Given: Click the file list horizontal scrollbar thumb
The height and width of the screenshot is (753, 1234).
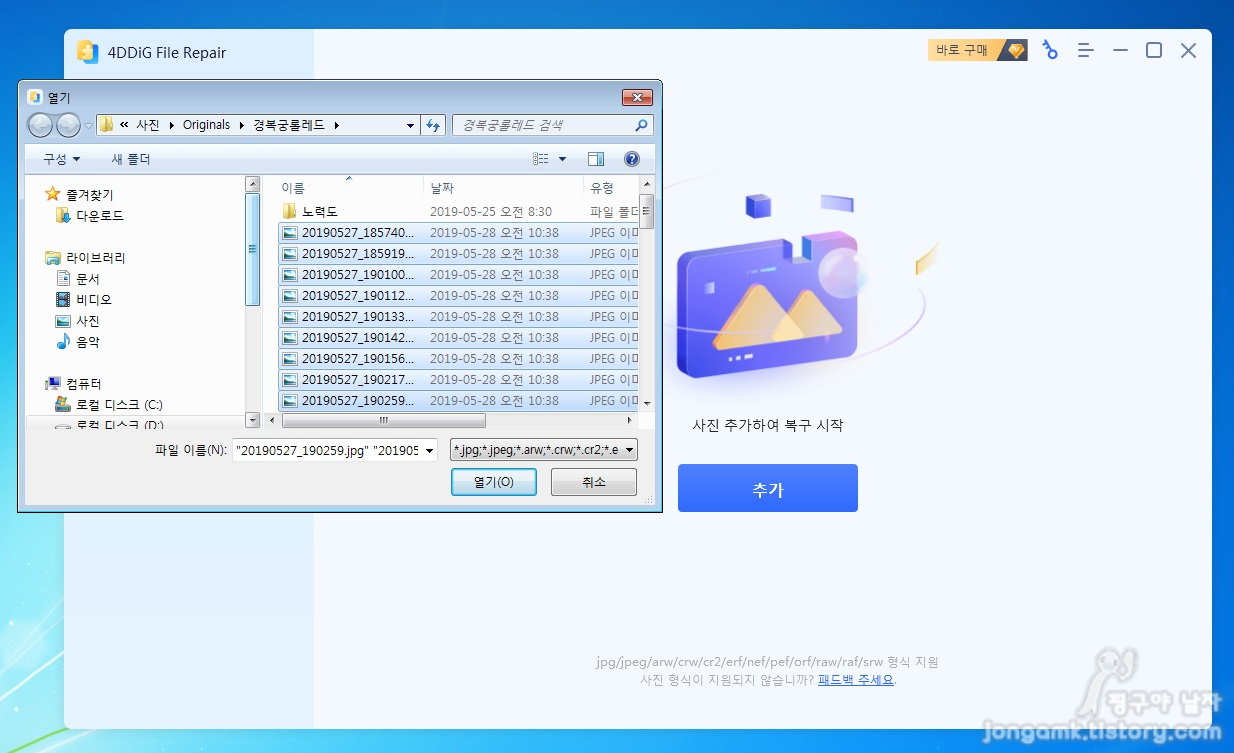Looking at the screenshot, I should tap(384, 421).
